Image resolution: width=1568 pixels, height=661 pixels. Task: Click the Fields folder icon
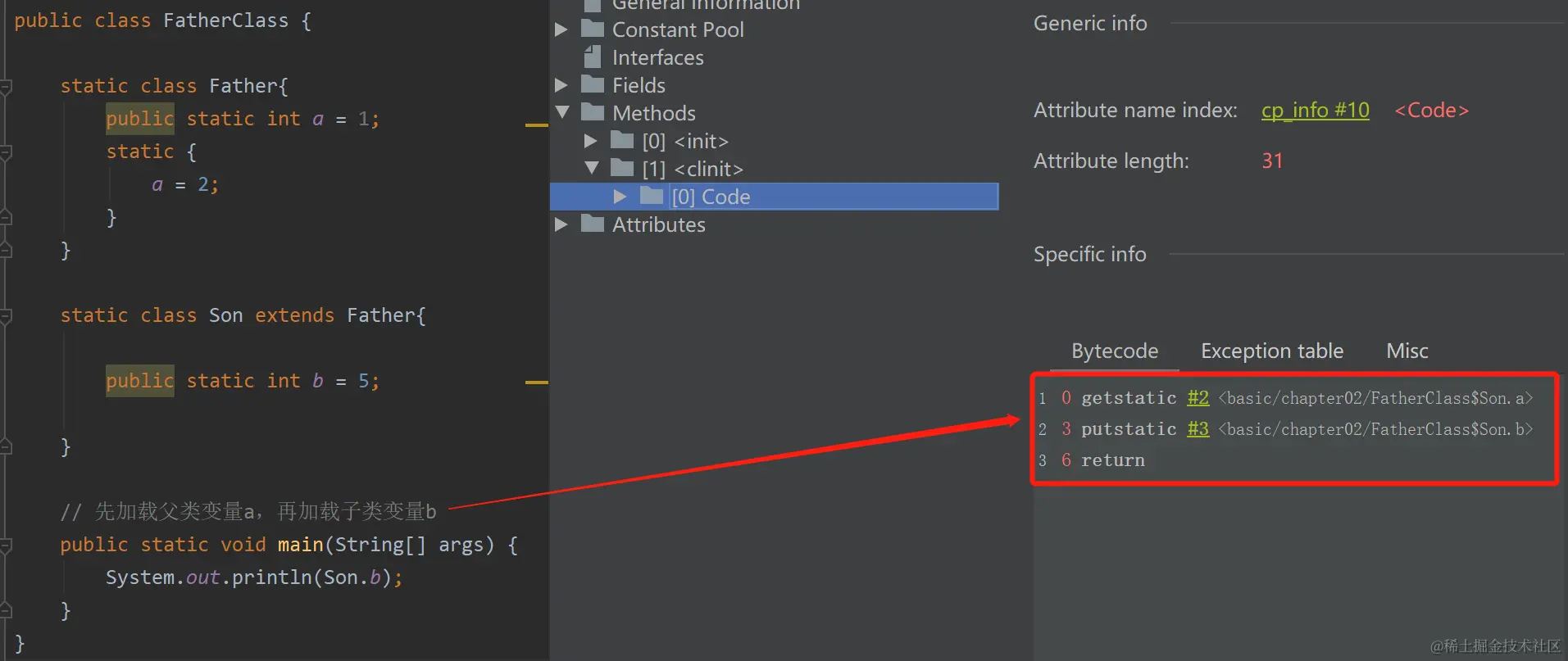593,84
